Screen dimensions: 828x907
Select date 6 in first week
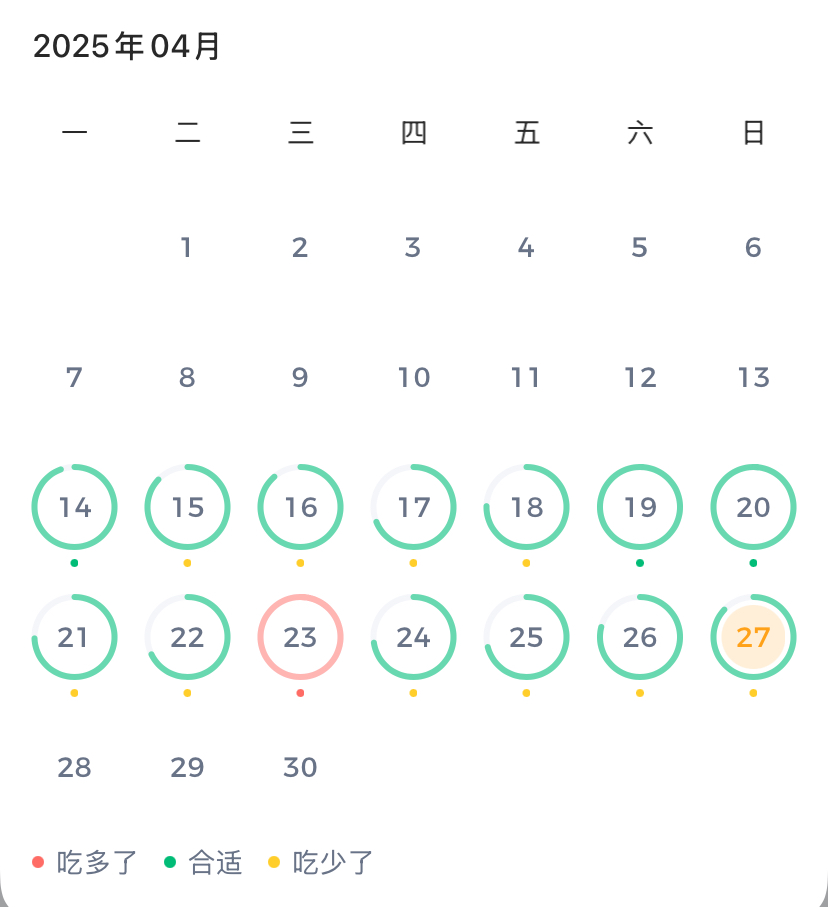(753, 247)
